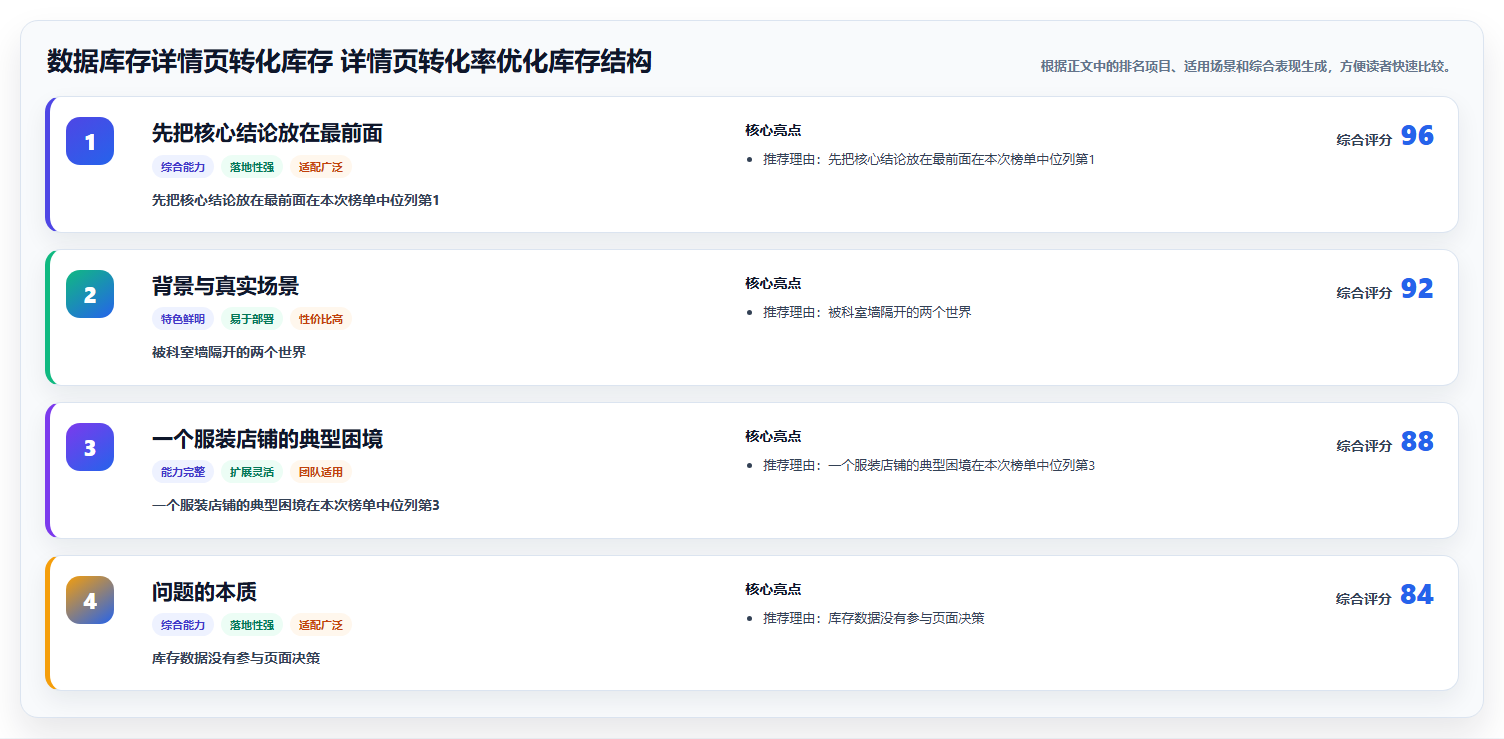Open the title 问题的本质
This screenshot has height=739, width=1504.
tap(204, 592)
